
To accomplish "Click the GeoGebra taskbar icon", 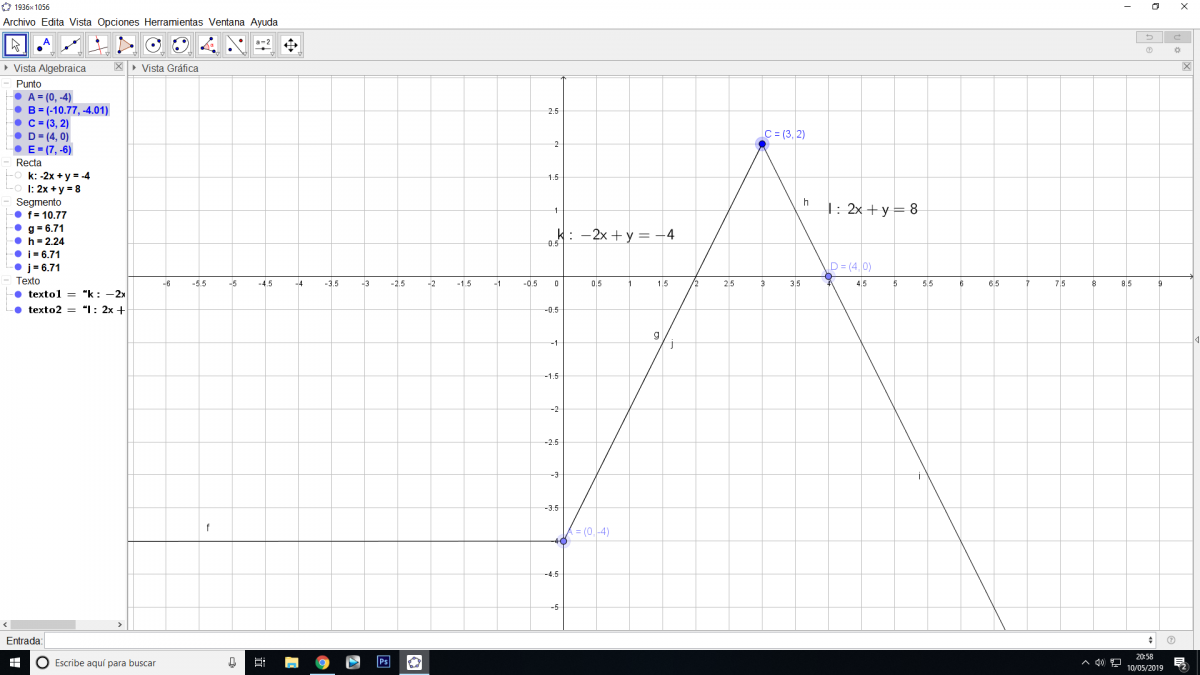I will [x=414, y=662].
